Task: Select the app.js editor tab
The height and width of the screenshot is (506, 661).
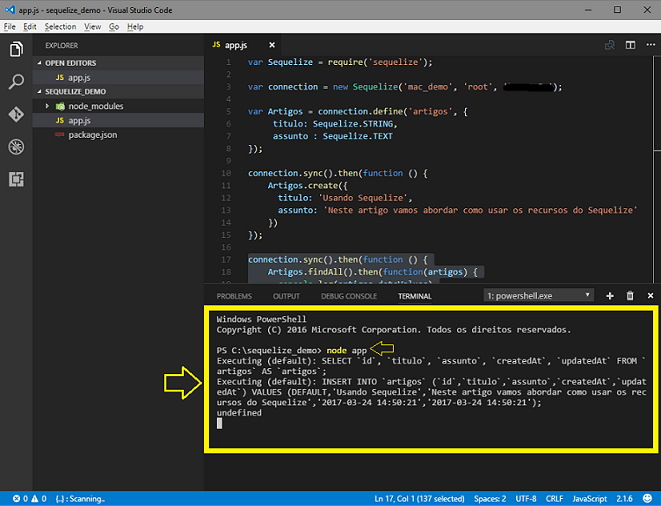Action: coord(244,45)
